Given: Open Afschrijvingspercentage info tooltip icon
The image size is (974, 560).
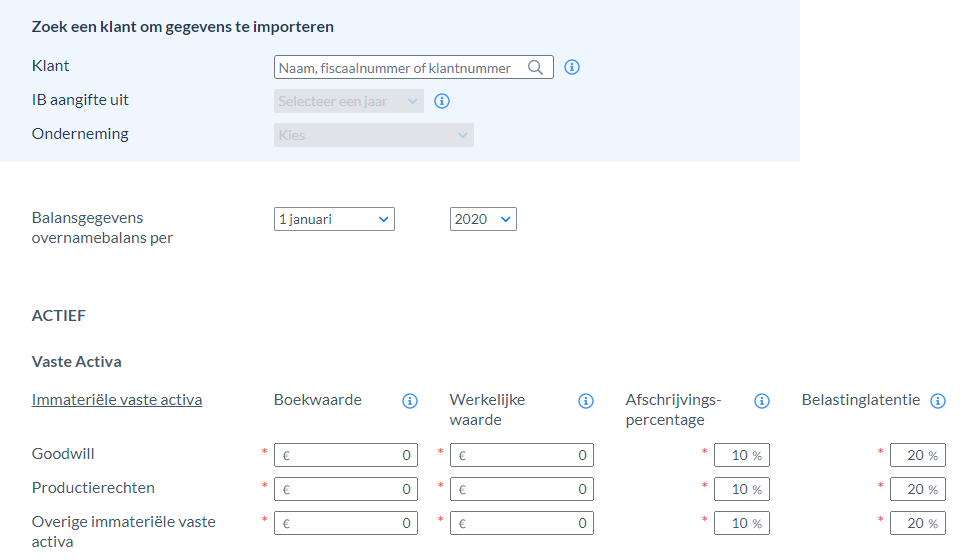Looking at the screenshot, I should click(762, 401).
